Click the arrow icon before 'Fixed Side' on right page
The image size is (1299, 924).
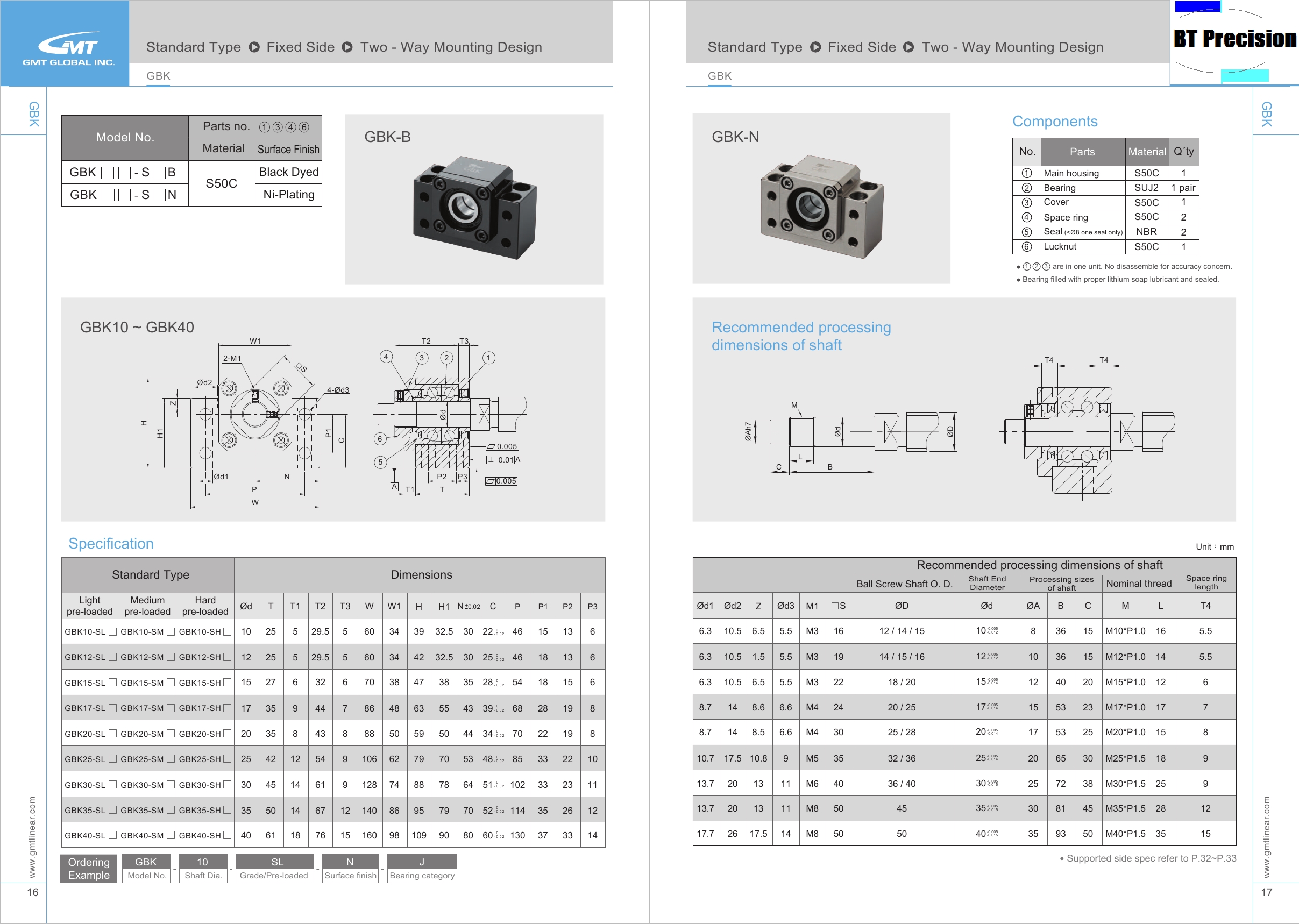pyautogui.click(x=815, y=47)
